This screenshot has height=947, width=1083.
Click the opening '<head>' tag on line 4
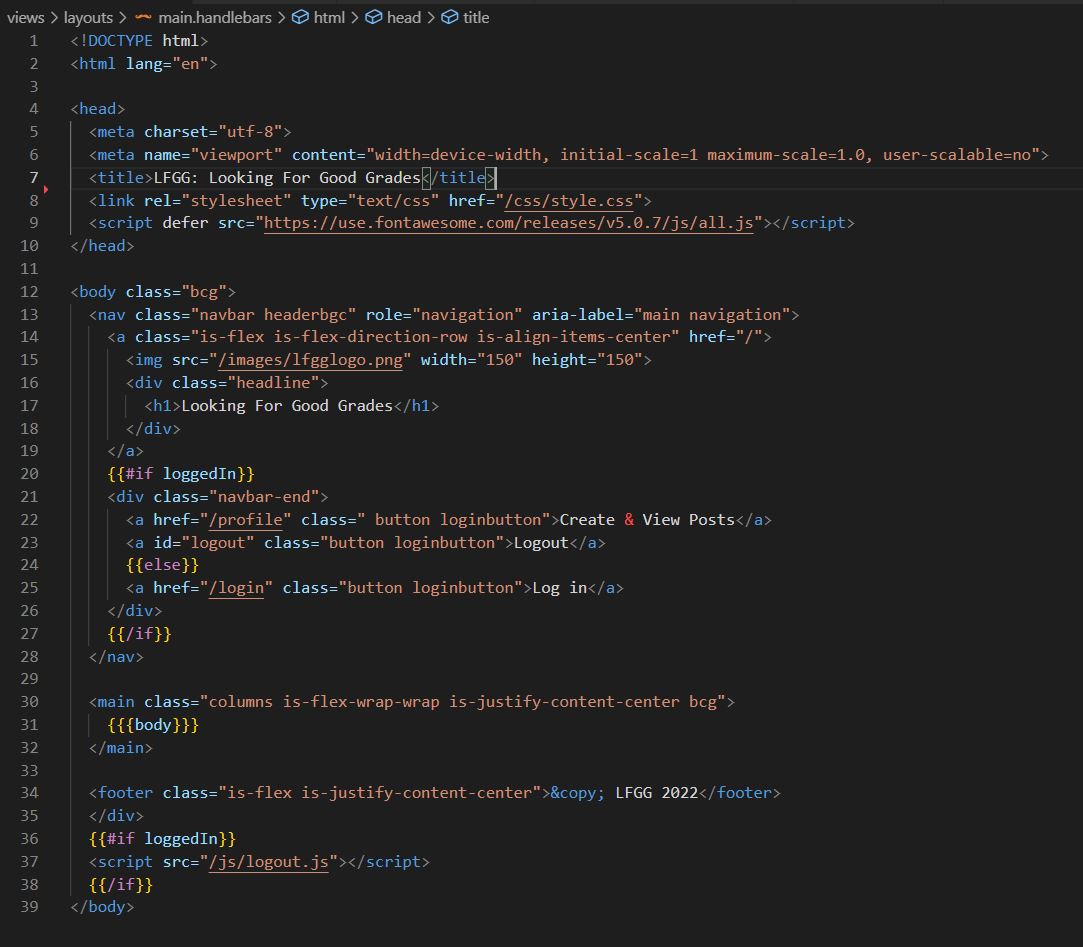pos(97,109)
